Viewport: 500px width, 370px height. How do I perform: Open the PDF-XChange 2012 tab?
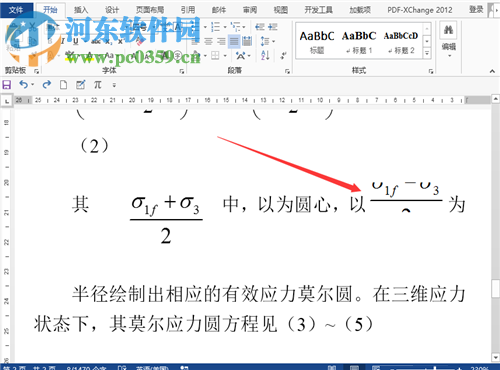click(419, 10)
